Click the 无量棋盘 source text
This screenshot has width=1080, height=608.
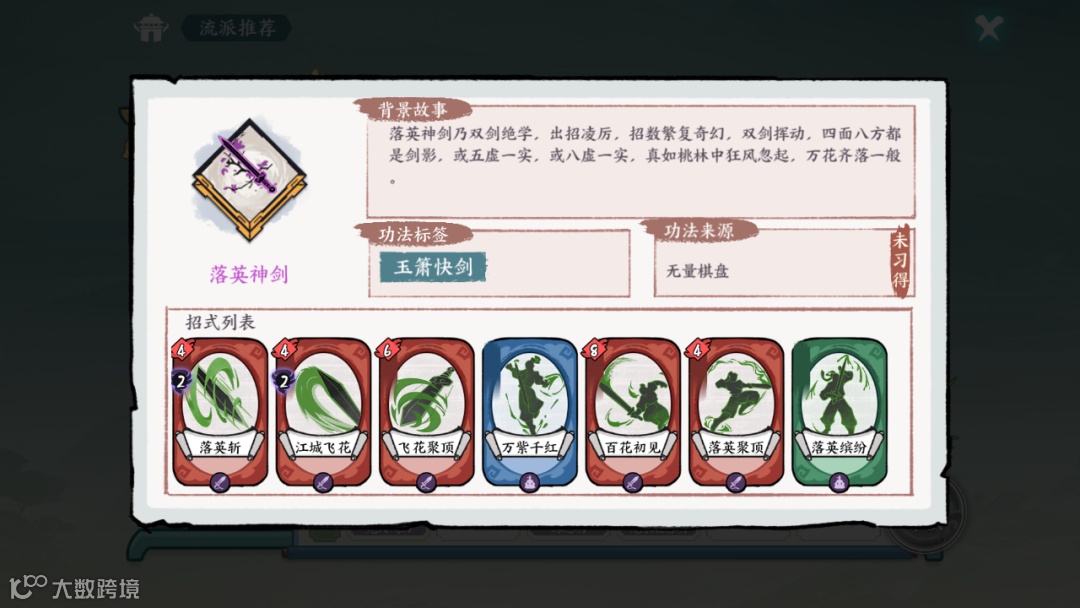pyautogui.click(x=697, y=271)
